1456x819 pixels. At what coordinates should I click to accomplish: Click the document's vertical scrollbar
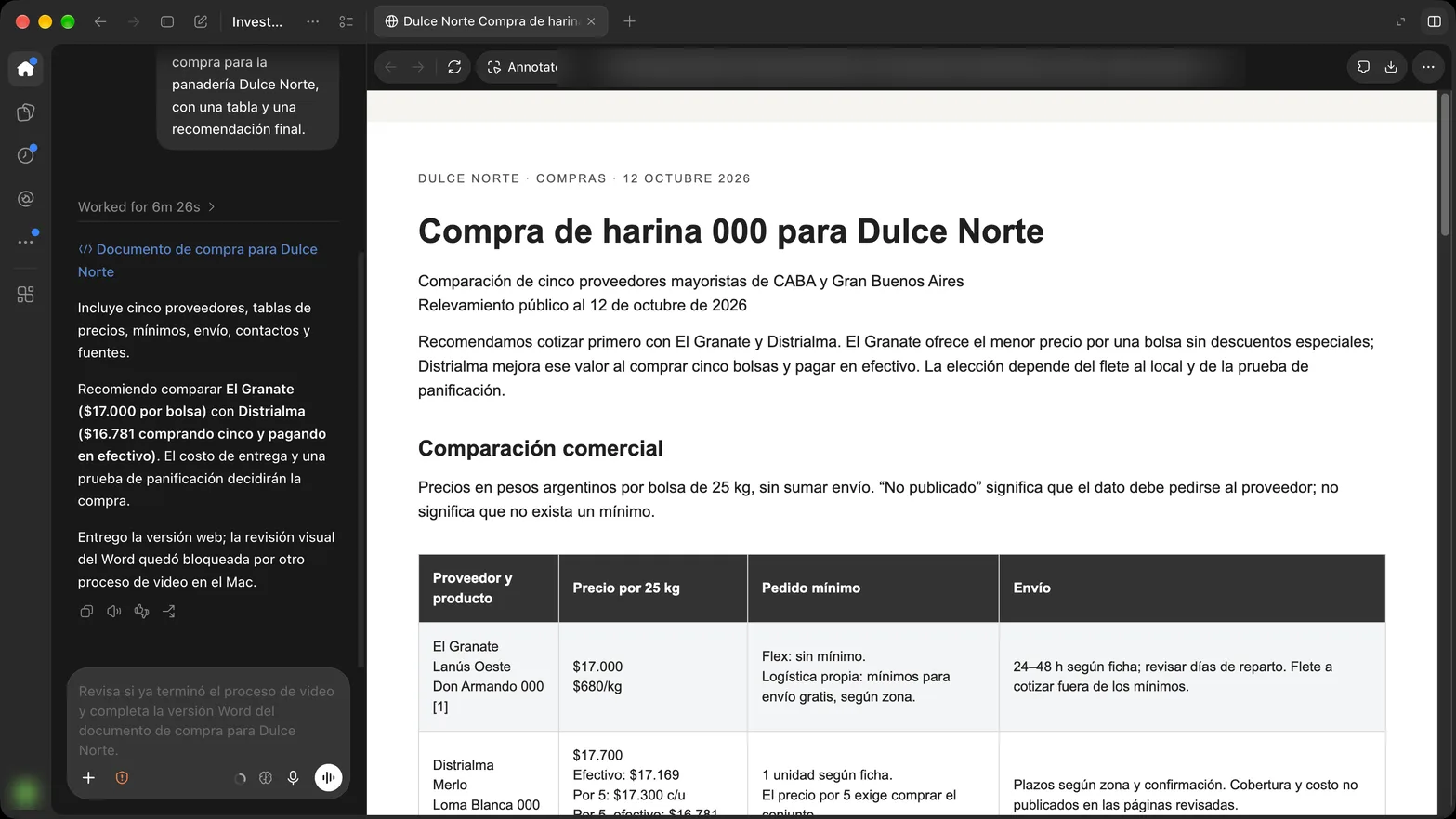pos(1445,164)
